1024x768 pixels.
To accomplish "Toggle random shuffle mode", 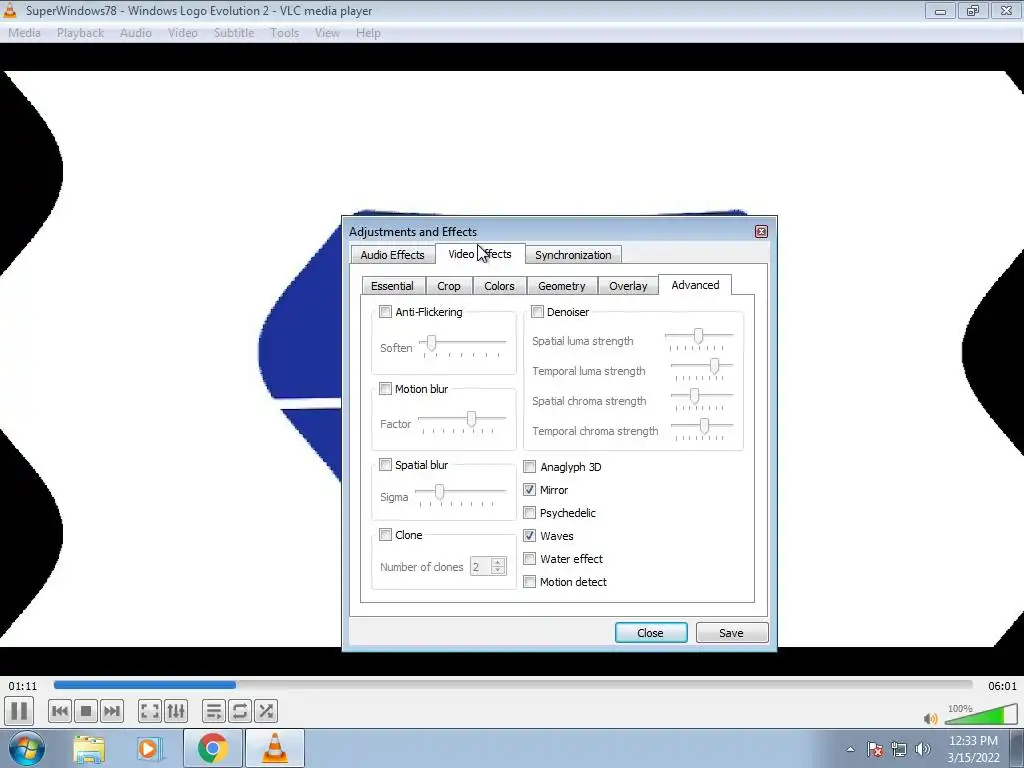I will [266, 711].
